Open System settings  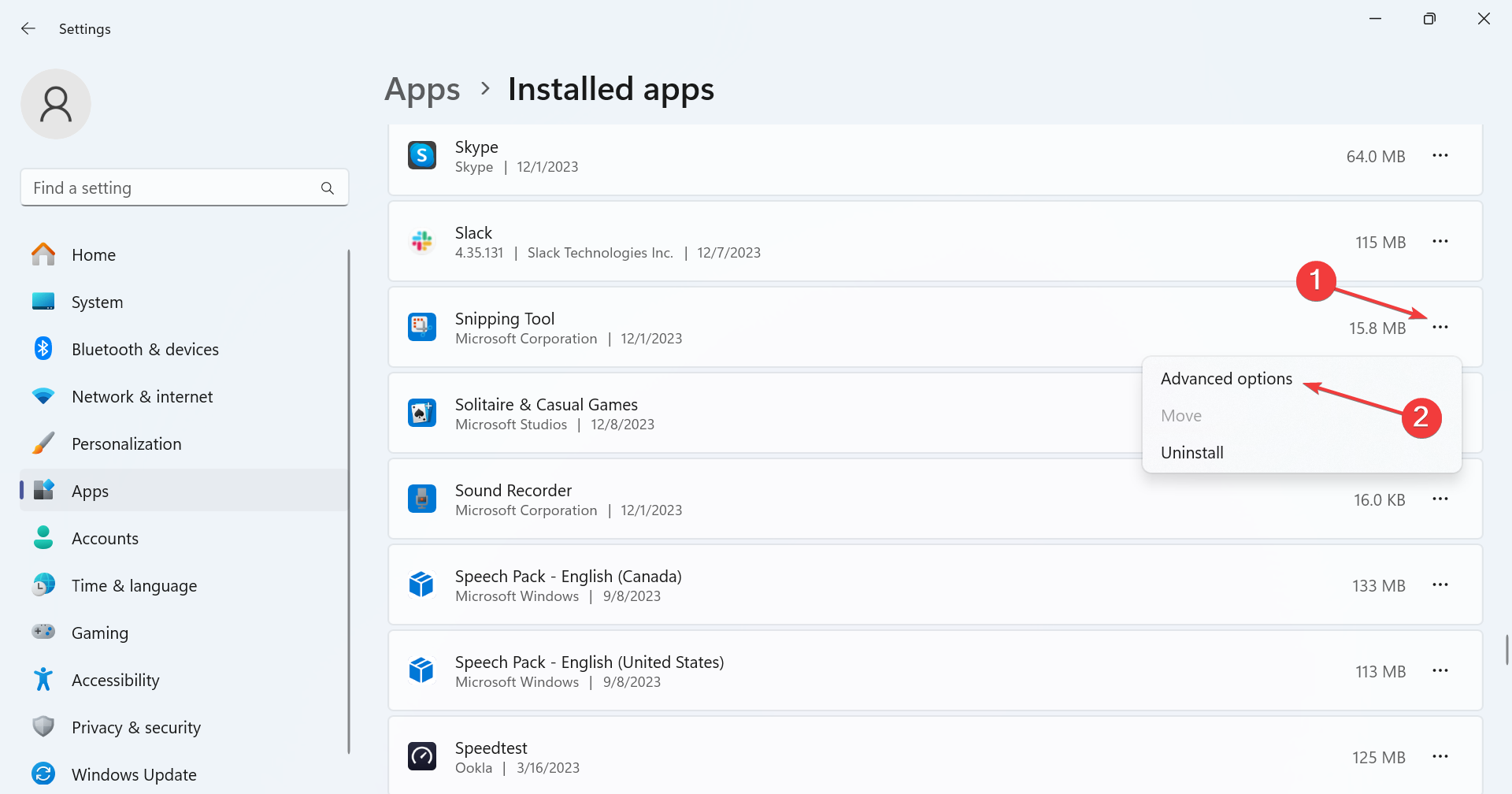coord(183,302)
